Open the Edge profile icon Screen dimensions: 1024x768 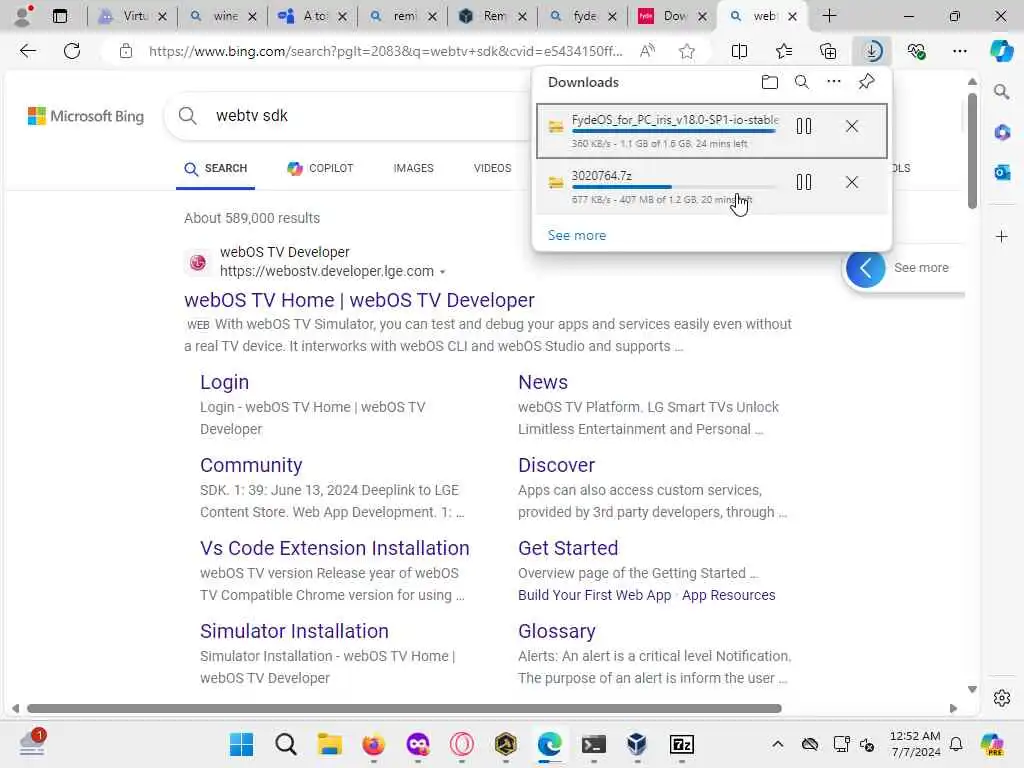point(23,16)
